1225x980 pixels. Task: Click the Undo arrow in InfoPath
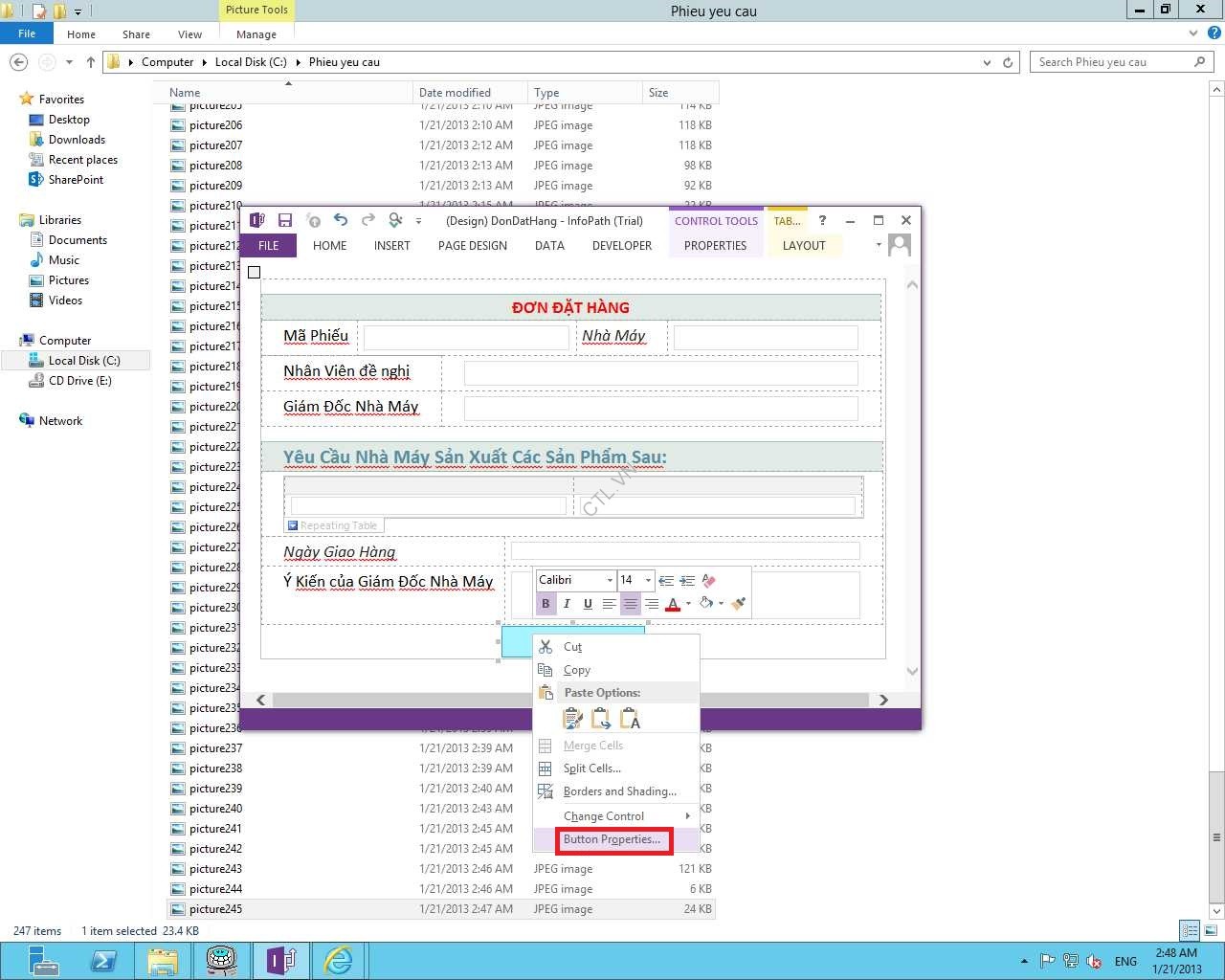pos(340,220)
